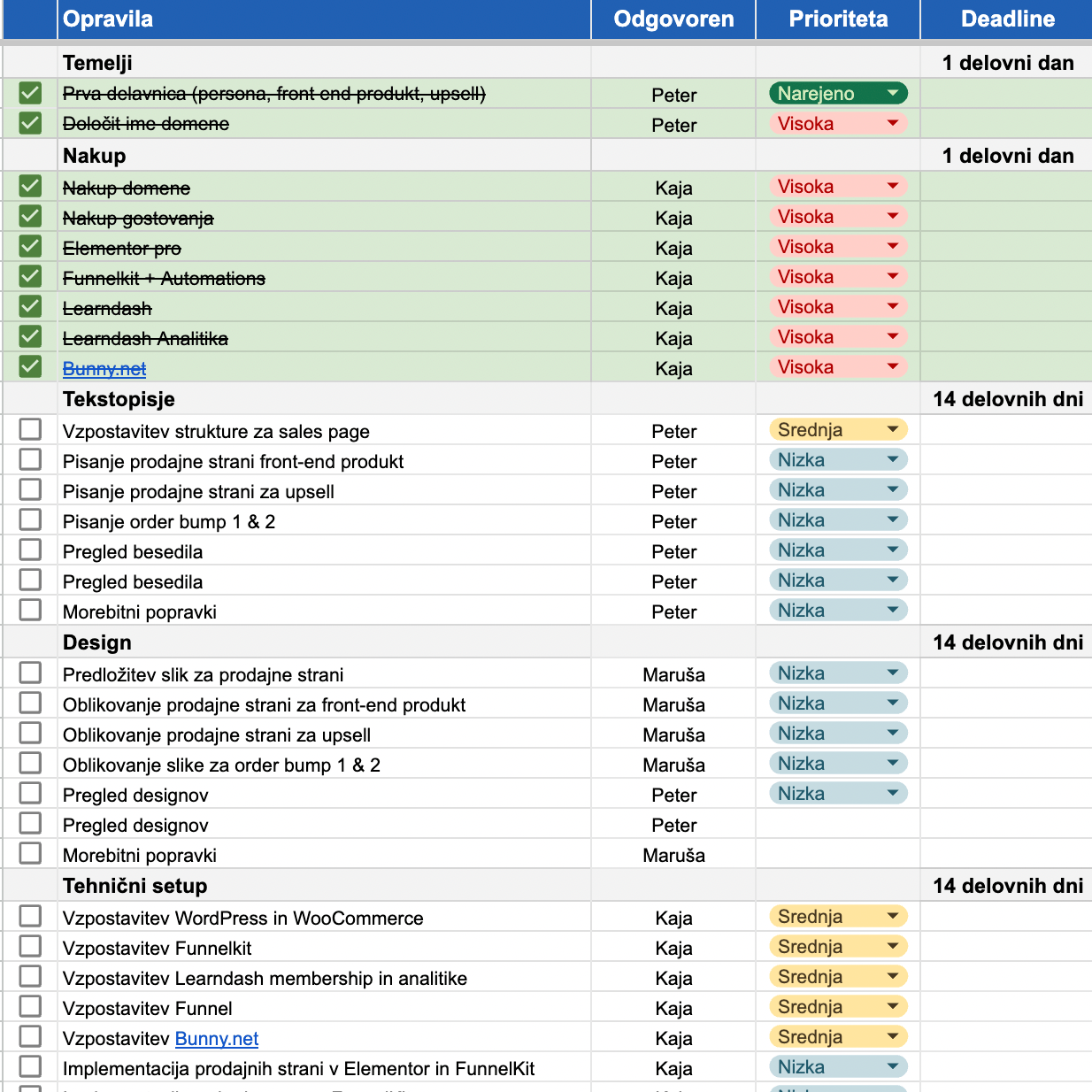Toggle the "Learndash Analitika" checkbox

pos(30,337)
